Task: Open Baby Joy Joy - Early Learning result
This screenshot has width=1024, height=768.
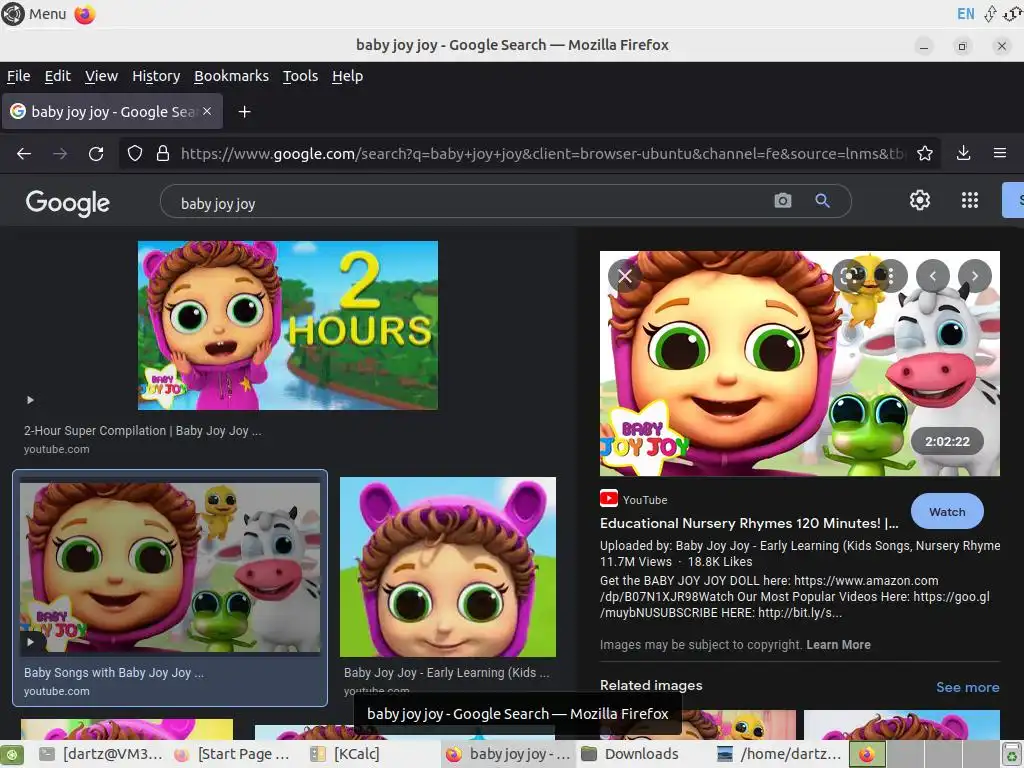Action: tap(447, 672)
